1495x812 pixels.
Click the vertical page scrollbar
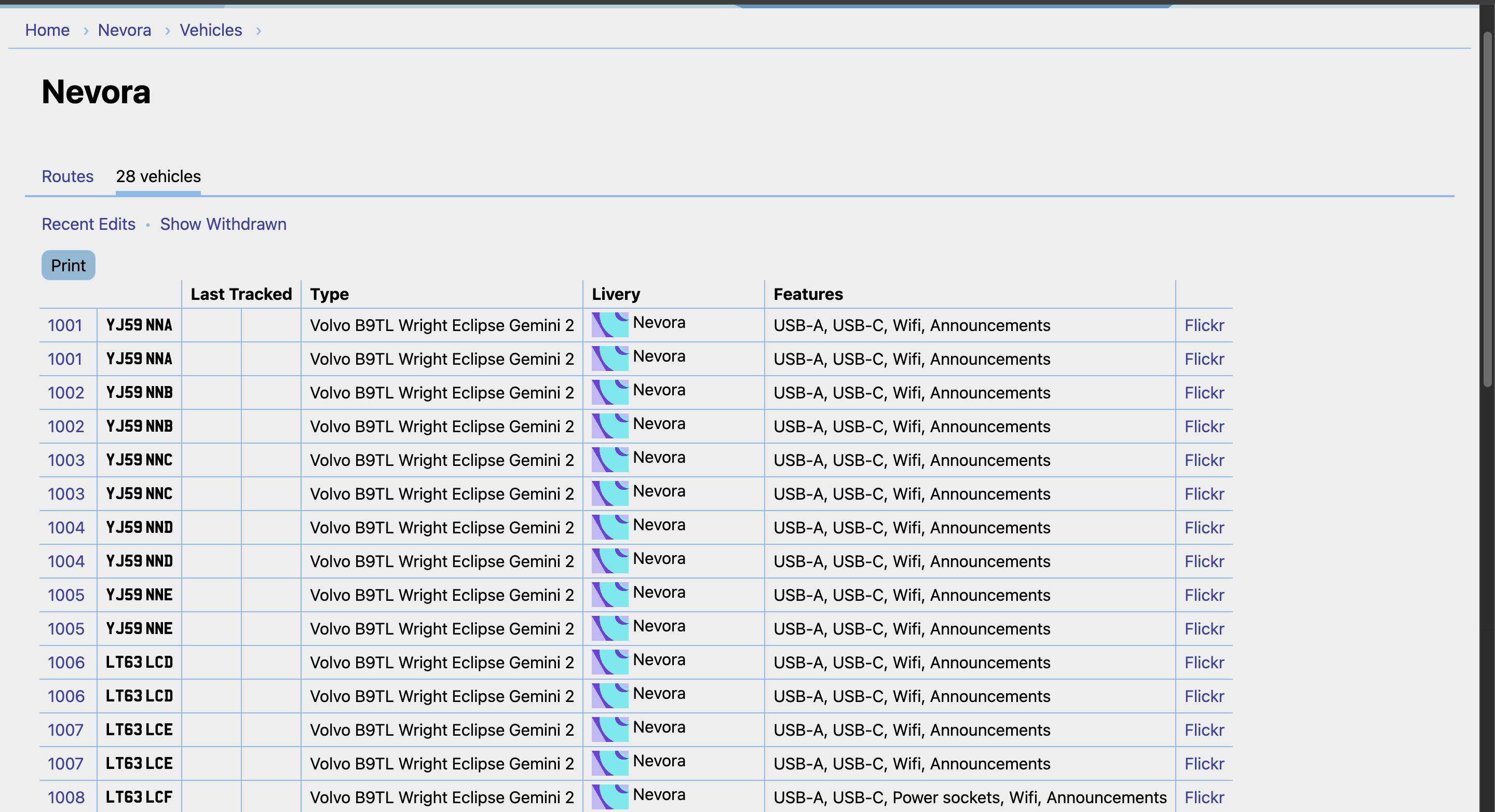(1487, 209)
